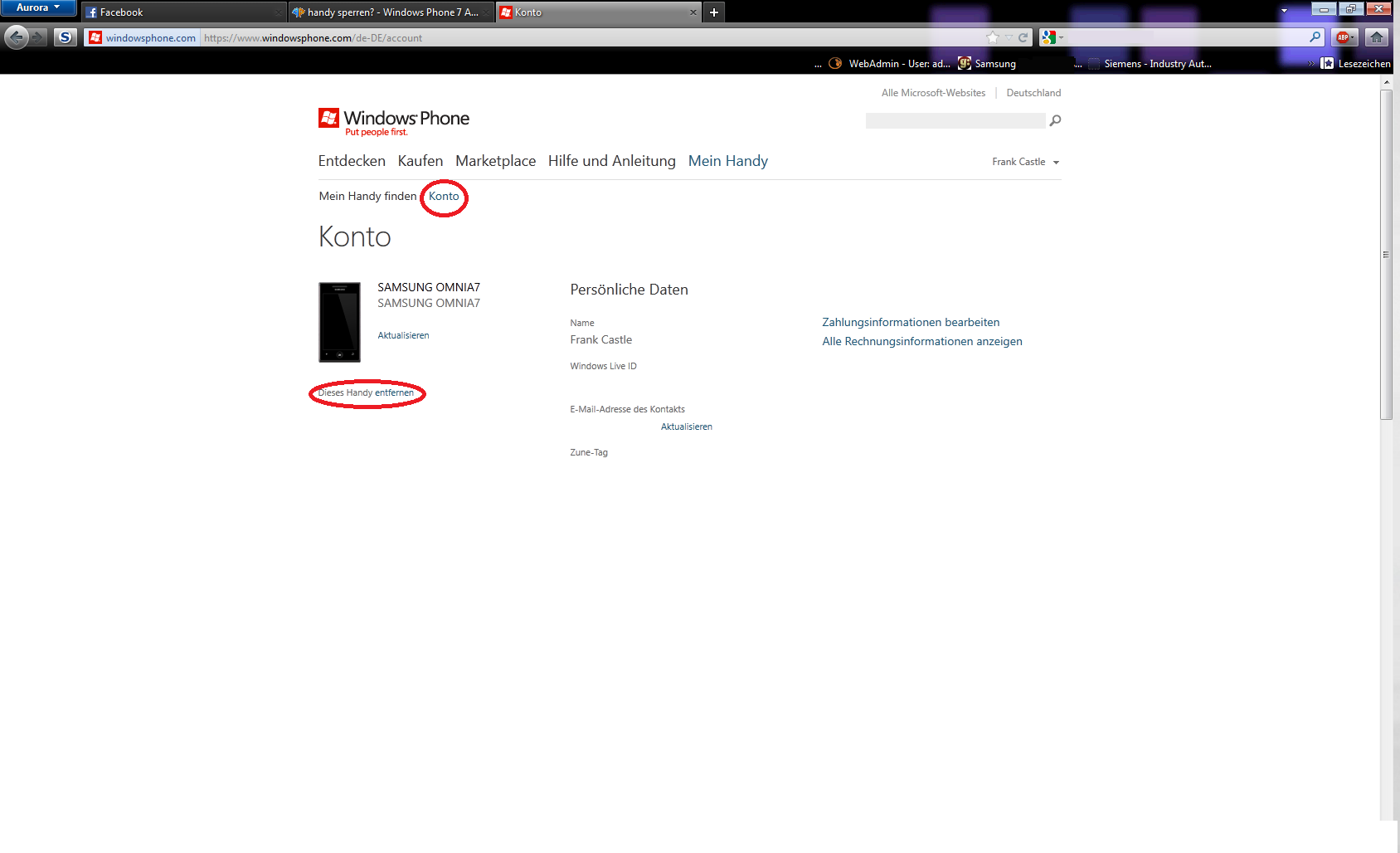Open Zahlungsinformationen bearbeiten
The height and width of the screenshot is (853, 1400).
911,322
